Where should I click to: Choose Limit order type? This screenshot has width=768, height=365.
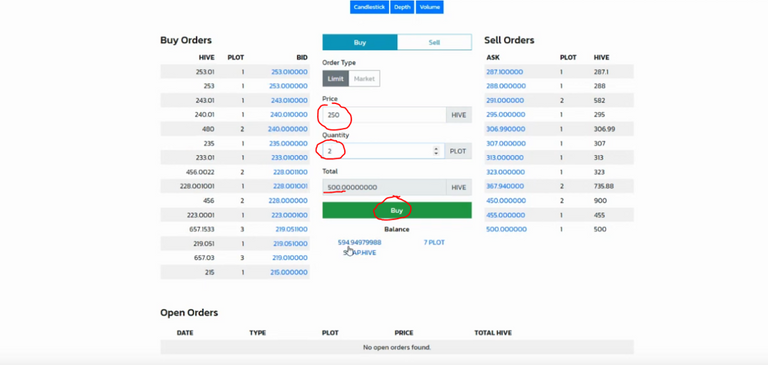pyautogui.click(x=336, y=79)
